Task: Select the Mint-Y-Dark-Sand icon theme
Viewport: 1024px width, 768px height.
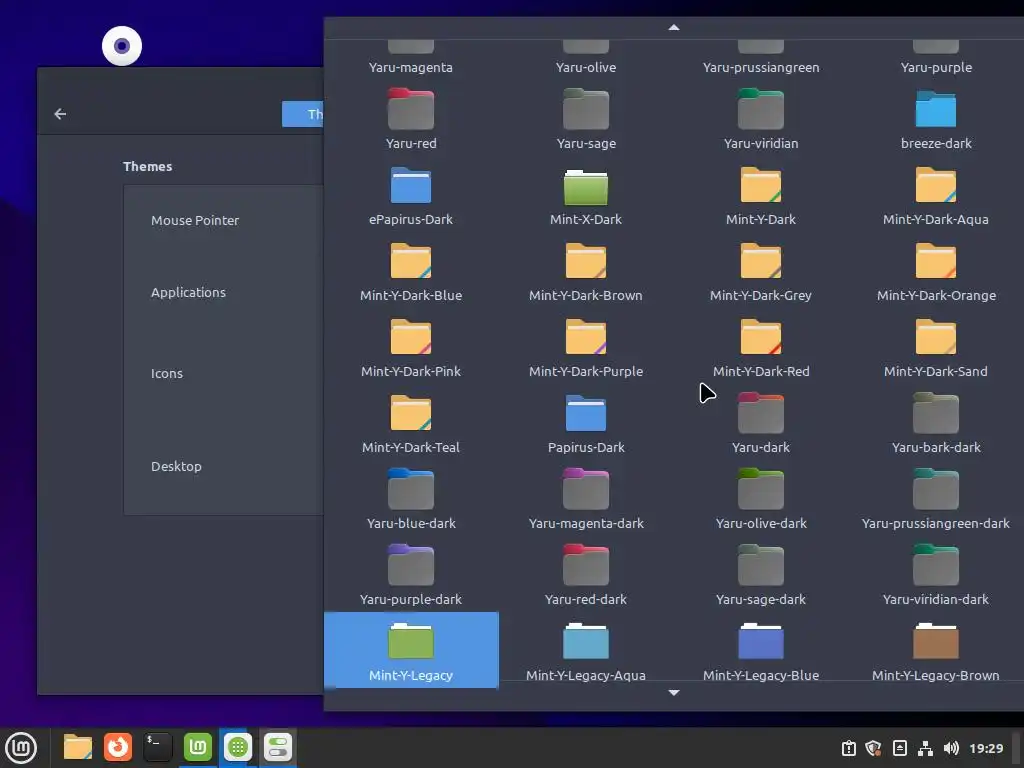Action: 936,346
